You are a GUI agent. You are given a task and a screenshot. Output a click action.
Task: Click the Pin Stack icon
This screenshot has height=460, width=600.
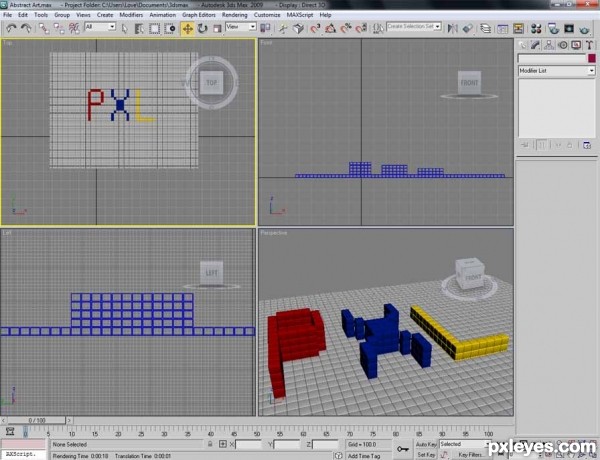point(525,145)
